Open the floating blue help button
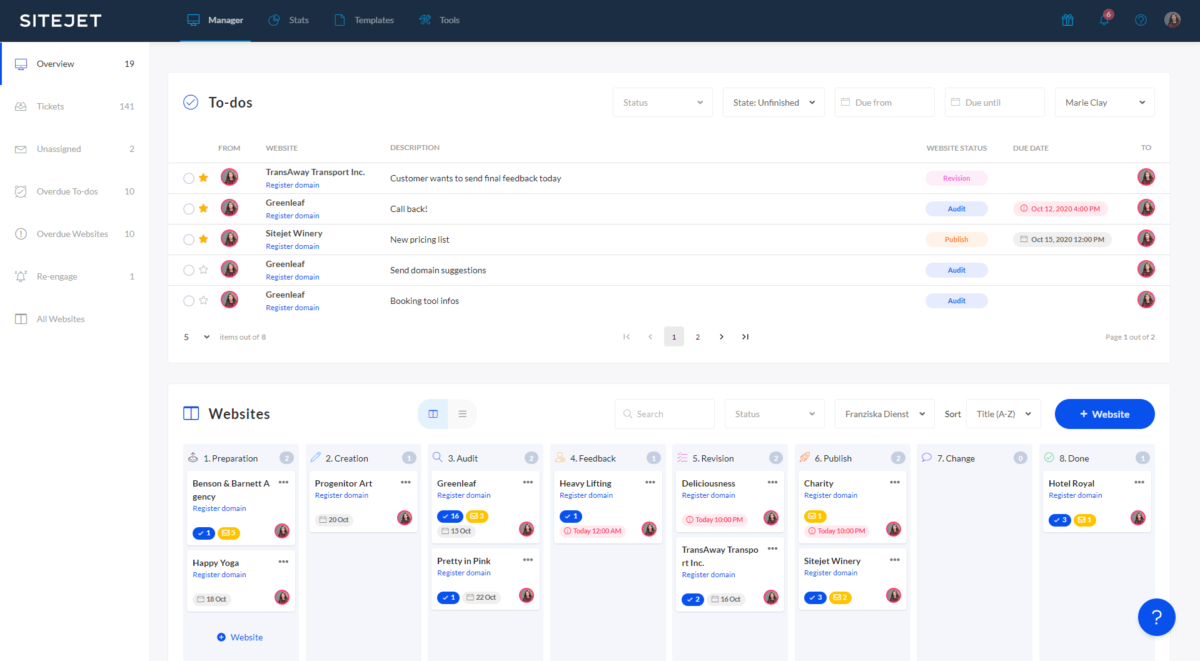The height and width of the screenshot is (661, 1200). coord(1156,617)
